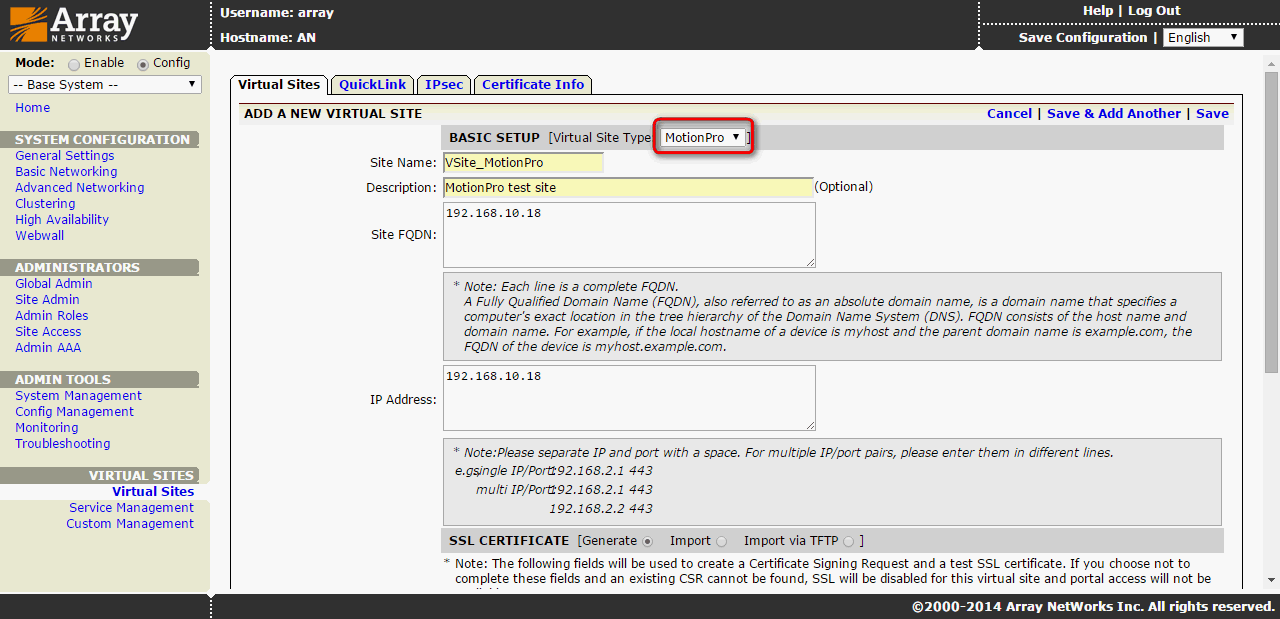The width and height of the screenshot is (1280, 619).
Task: Click the Cancel link
Action: pyautogui.click(x=1009, y=114)
